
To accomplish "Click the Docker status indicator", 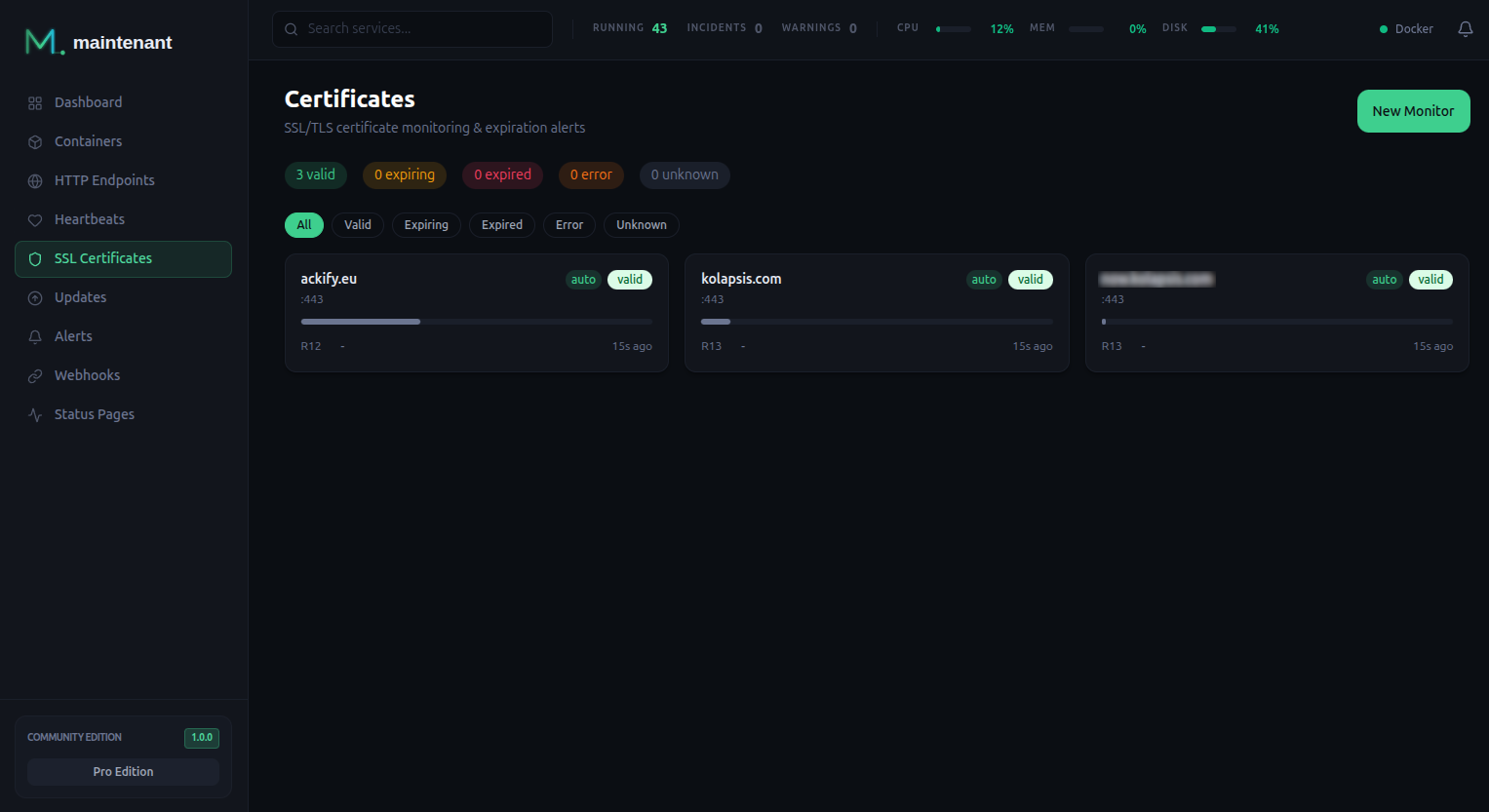I will pos(1405,29).
